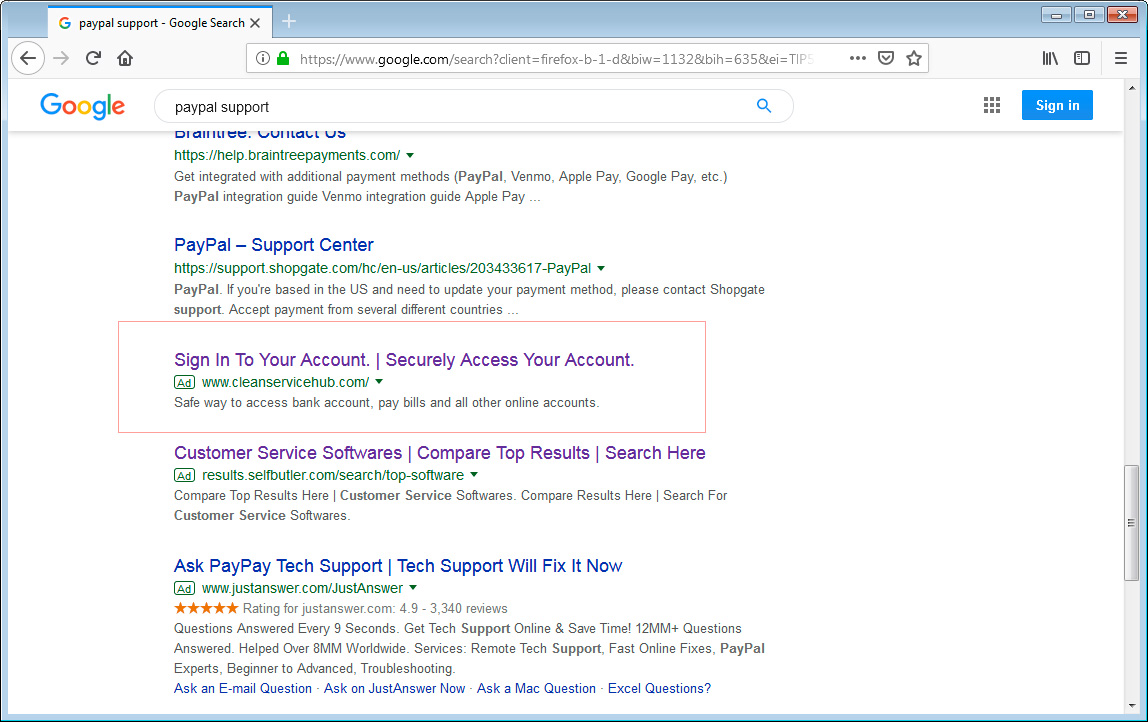Reload the current page
1148x722 pixels.
point(93,59)
